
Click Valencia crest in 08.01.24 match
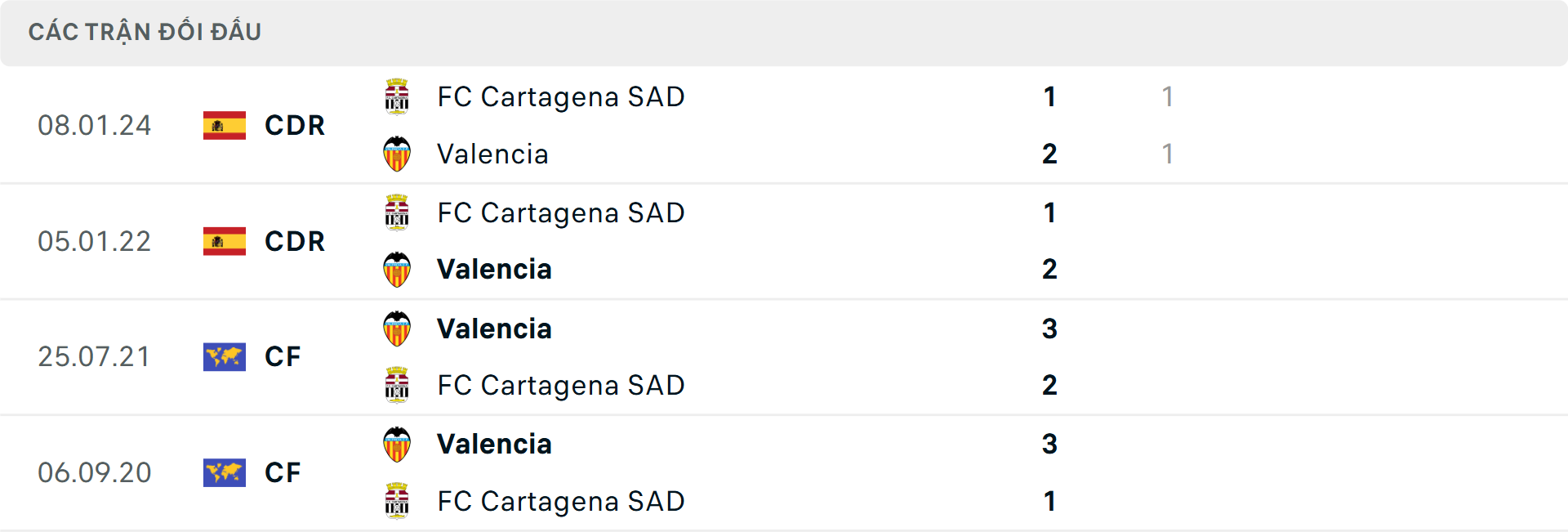397,154
